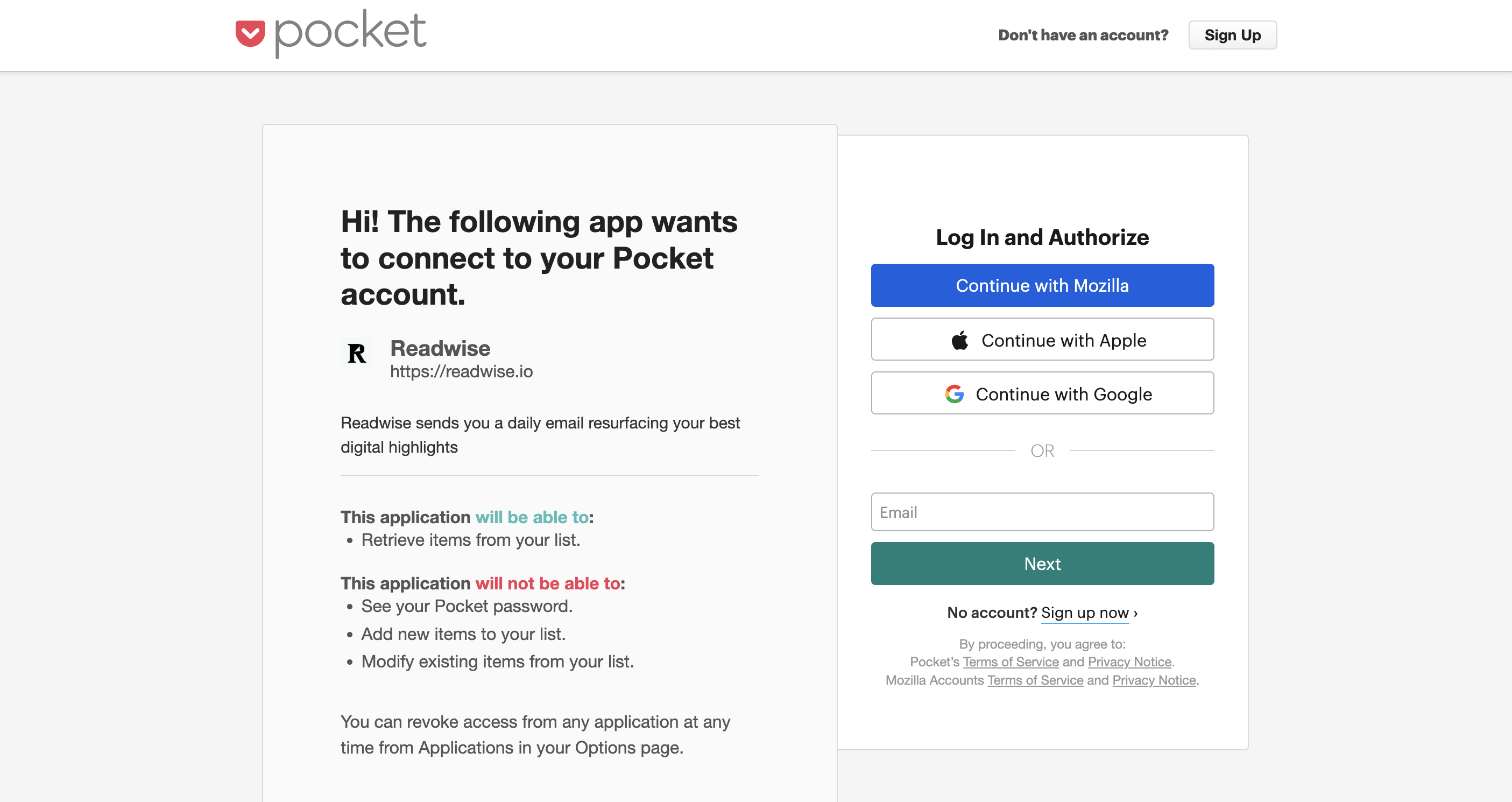1512x802 pixels.
Task: Continue with Mozilla account
Action: pos(1042,285)
